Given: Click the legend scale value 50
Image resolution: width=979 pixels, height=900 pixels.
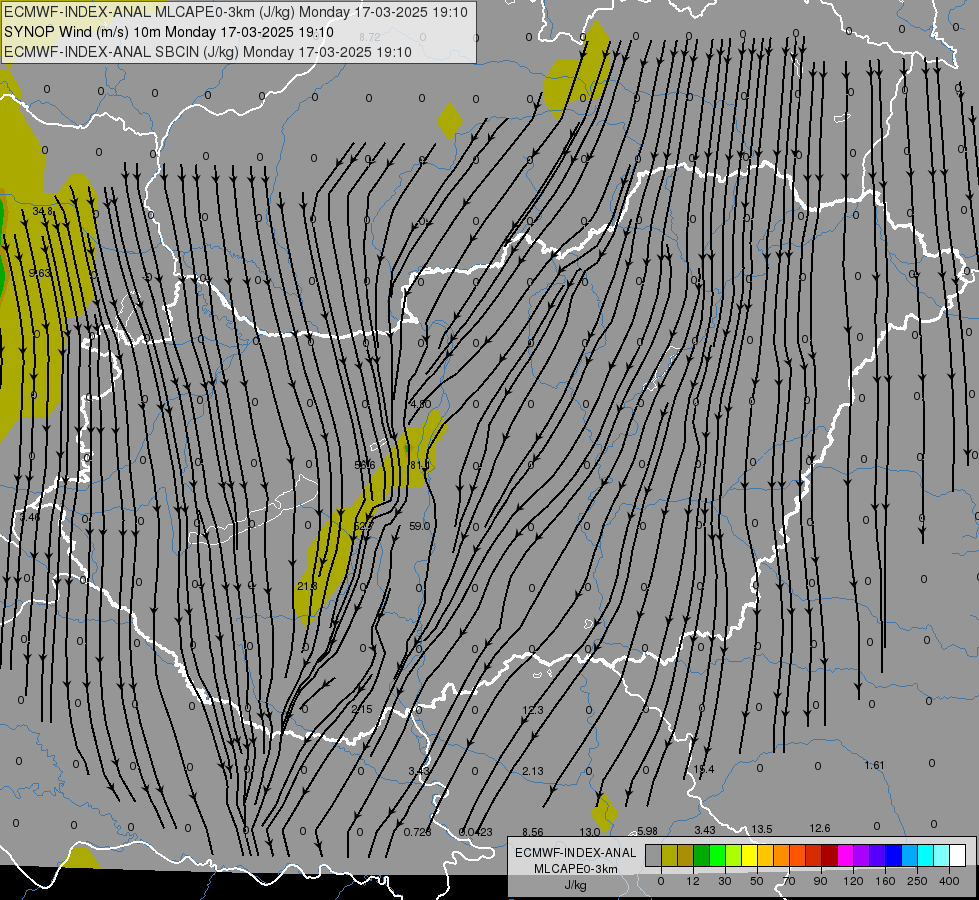Looking at the screenshot, I should pyautogui.click(x=757, y=881).
